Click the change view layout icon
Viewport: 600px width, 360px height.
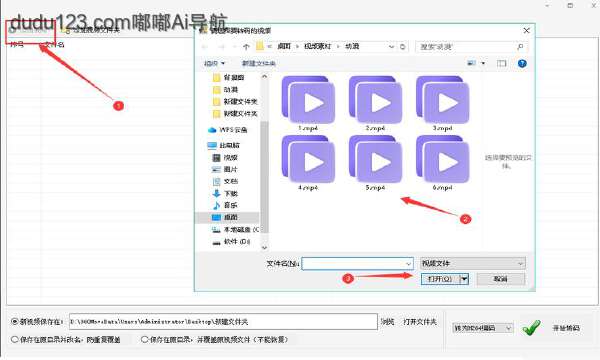(x=471, y=64)
